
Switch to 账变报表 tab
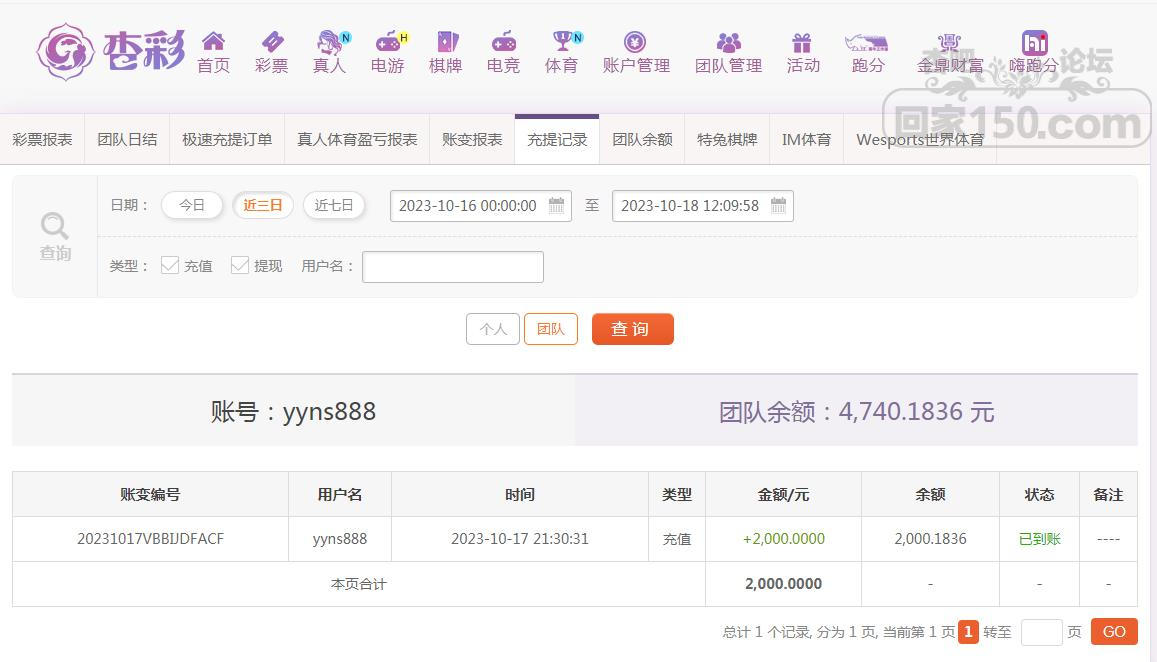[x=472, y=139]
